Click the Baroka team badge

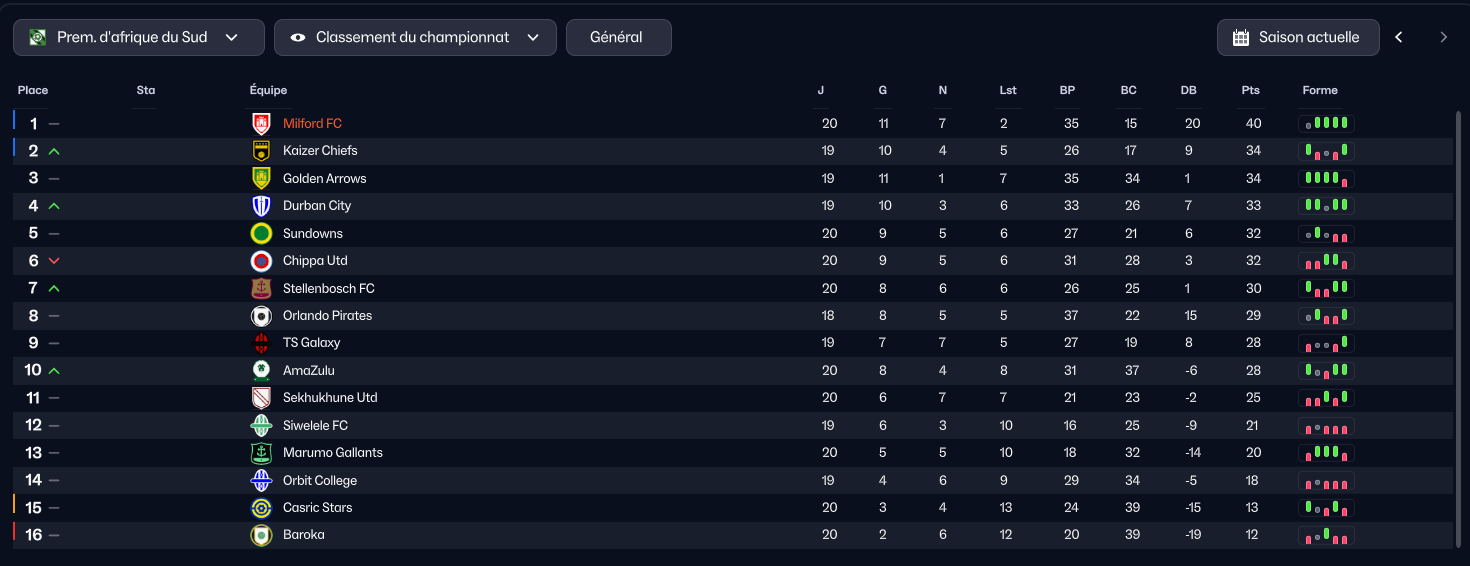261,535
